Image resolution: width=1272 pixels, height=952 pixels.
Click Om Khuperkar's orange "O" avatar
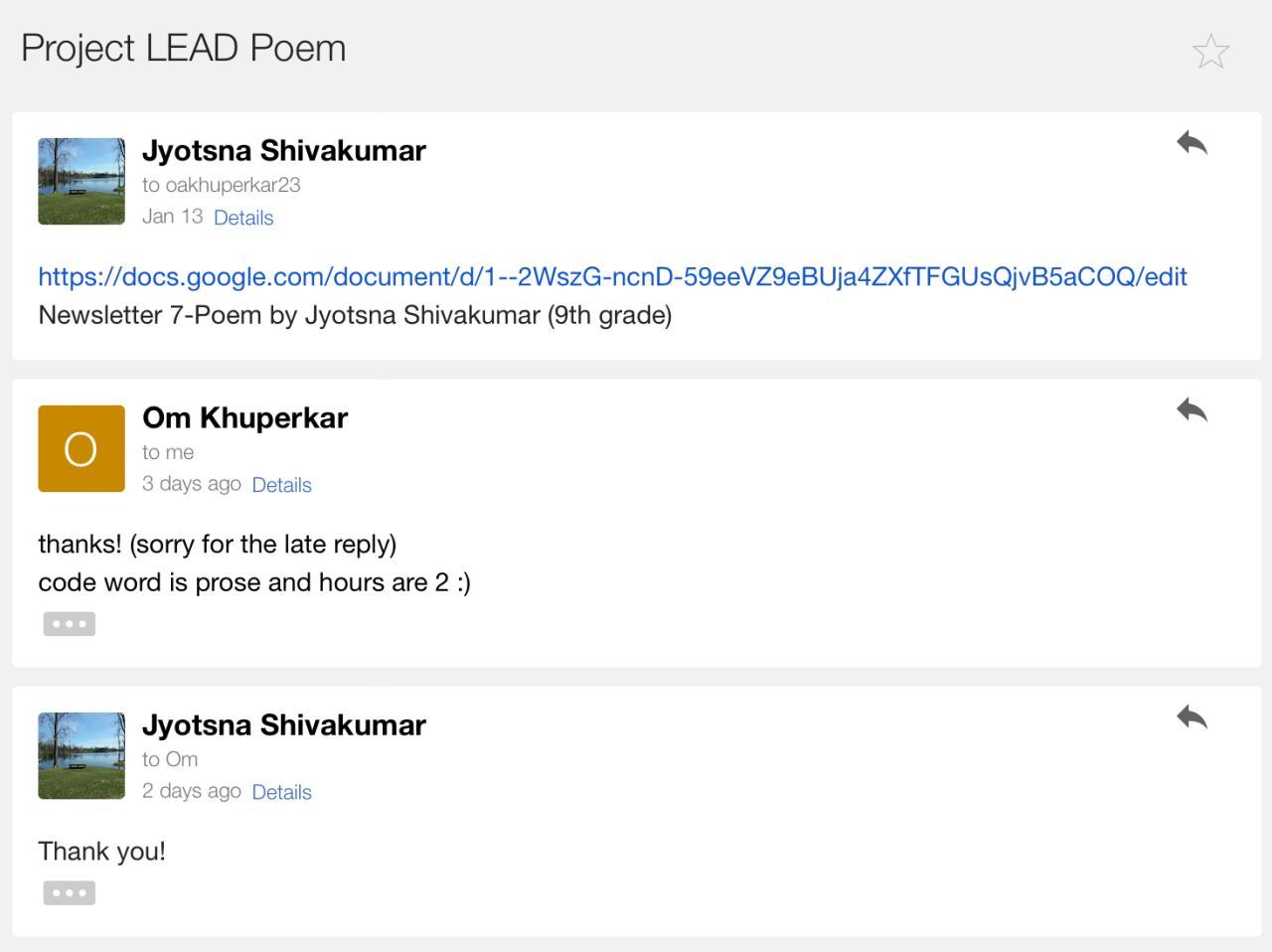click(81, 448)
